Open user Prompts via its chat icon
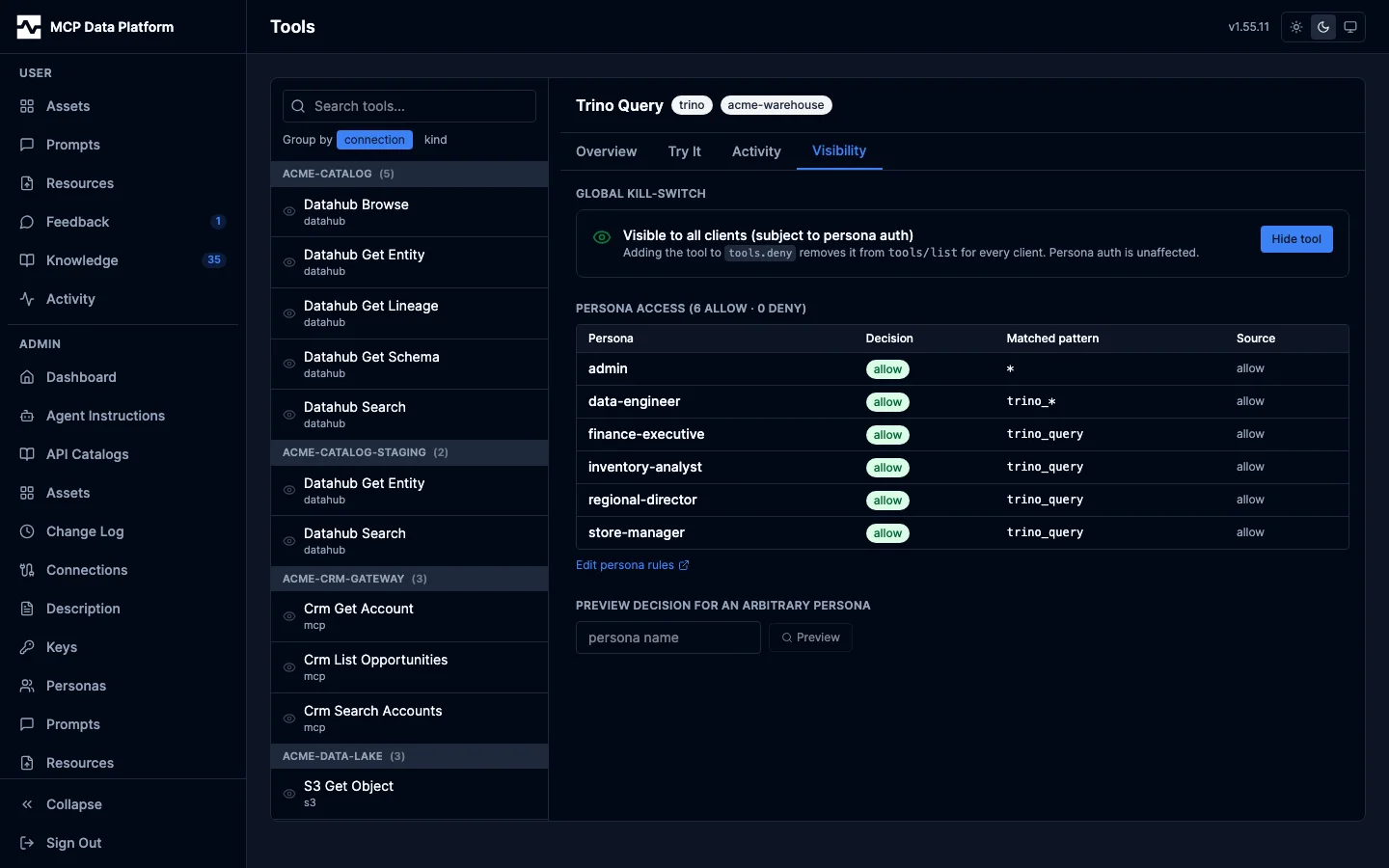 point(27,145)
